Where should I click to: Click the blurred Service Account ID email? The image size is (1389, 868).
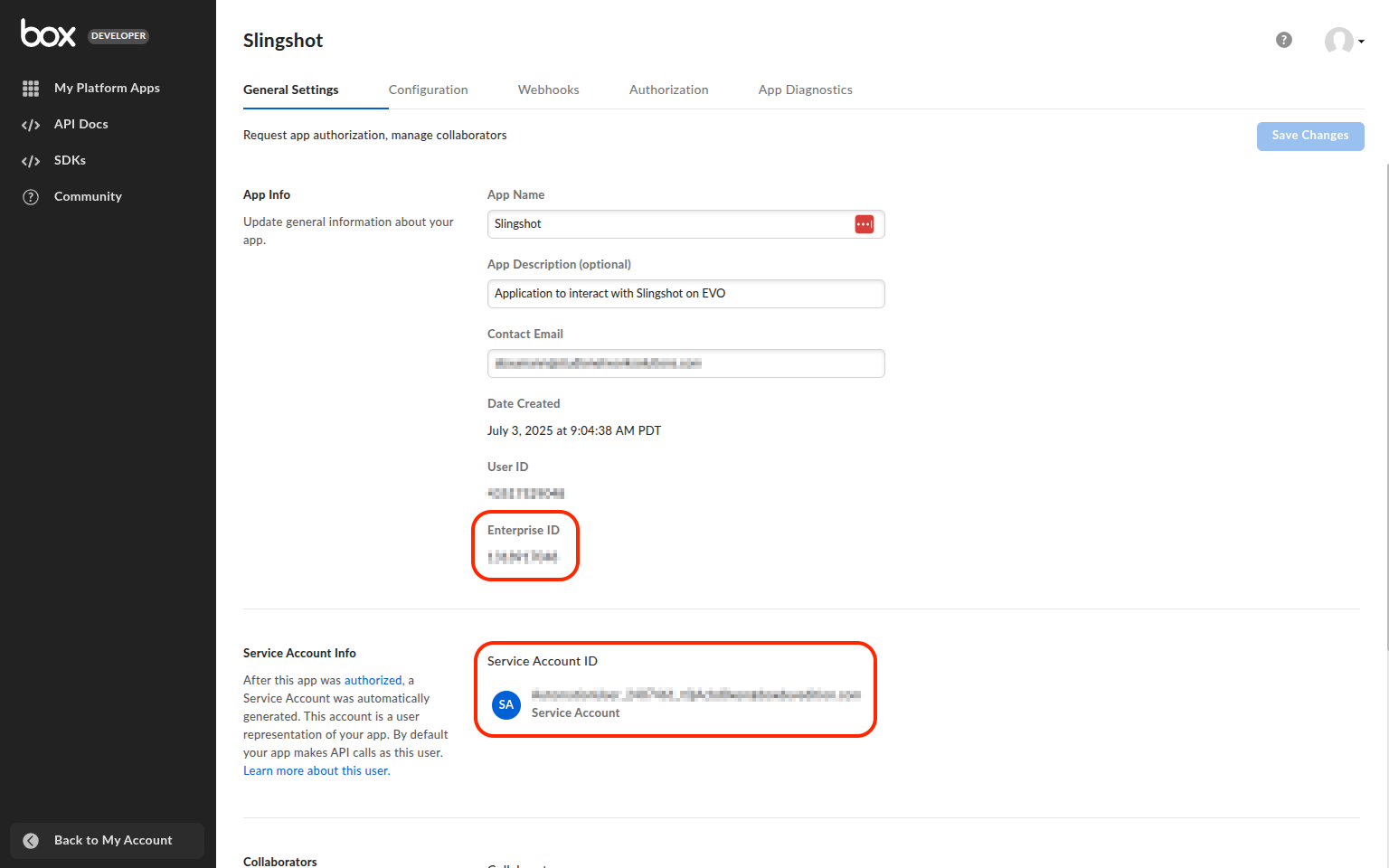click(696, 694)
